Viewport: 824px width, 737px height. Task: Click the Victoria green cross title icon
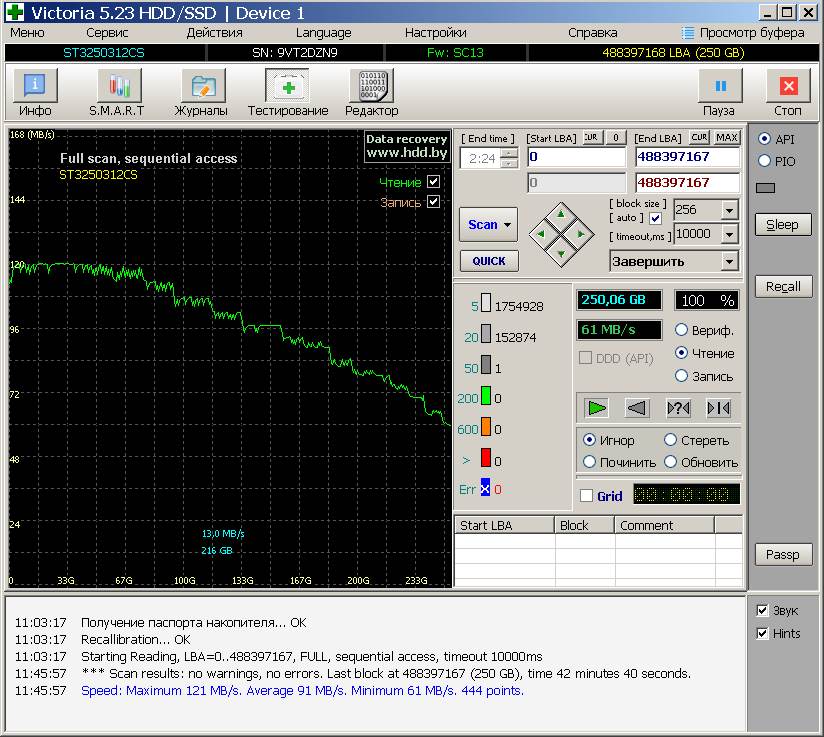pos(15,12)
